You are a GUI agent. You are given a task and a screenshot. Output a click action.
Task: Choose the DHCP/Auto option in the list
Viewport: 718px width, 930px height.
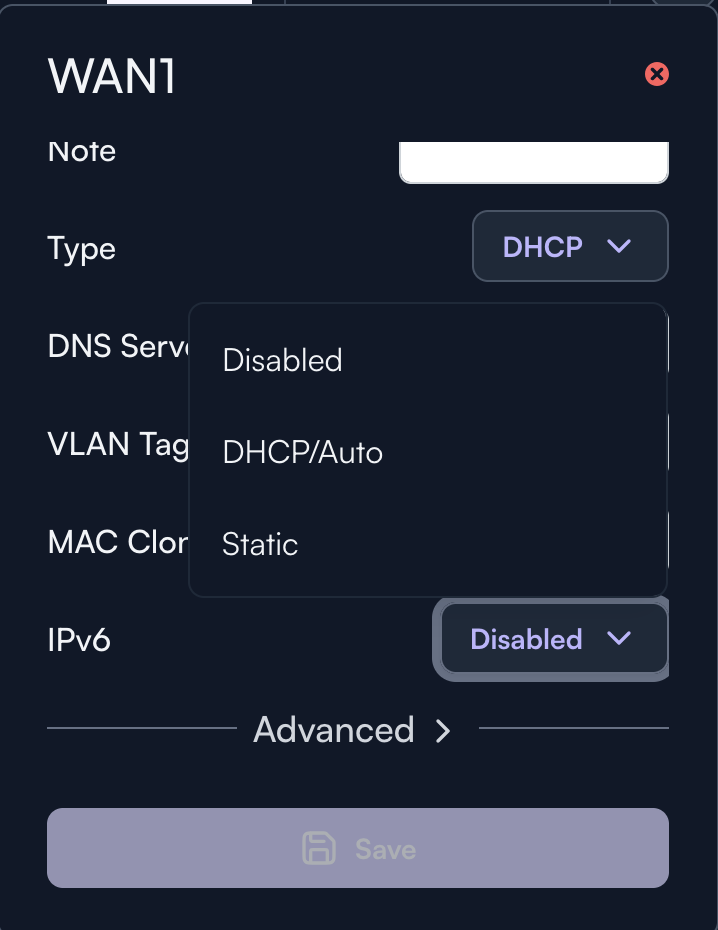pyautogui.click(x=303, y=453)
